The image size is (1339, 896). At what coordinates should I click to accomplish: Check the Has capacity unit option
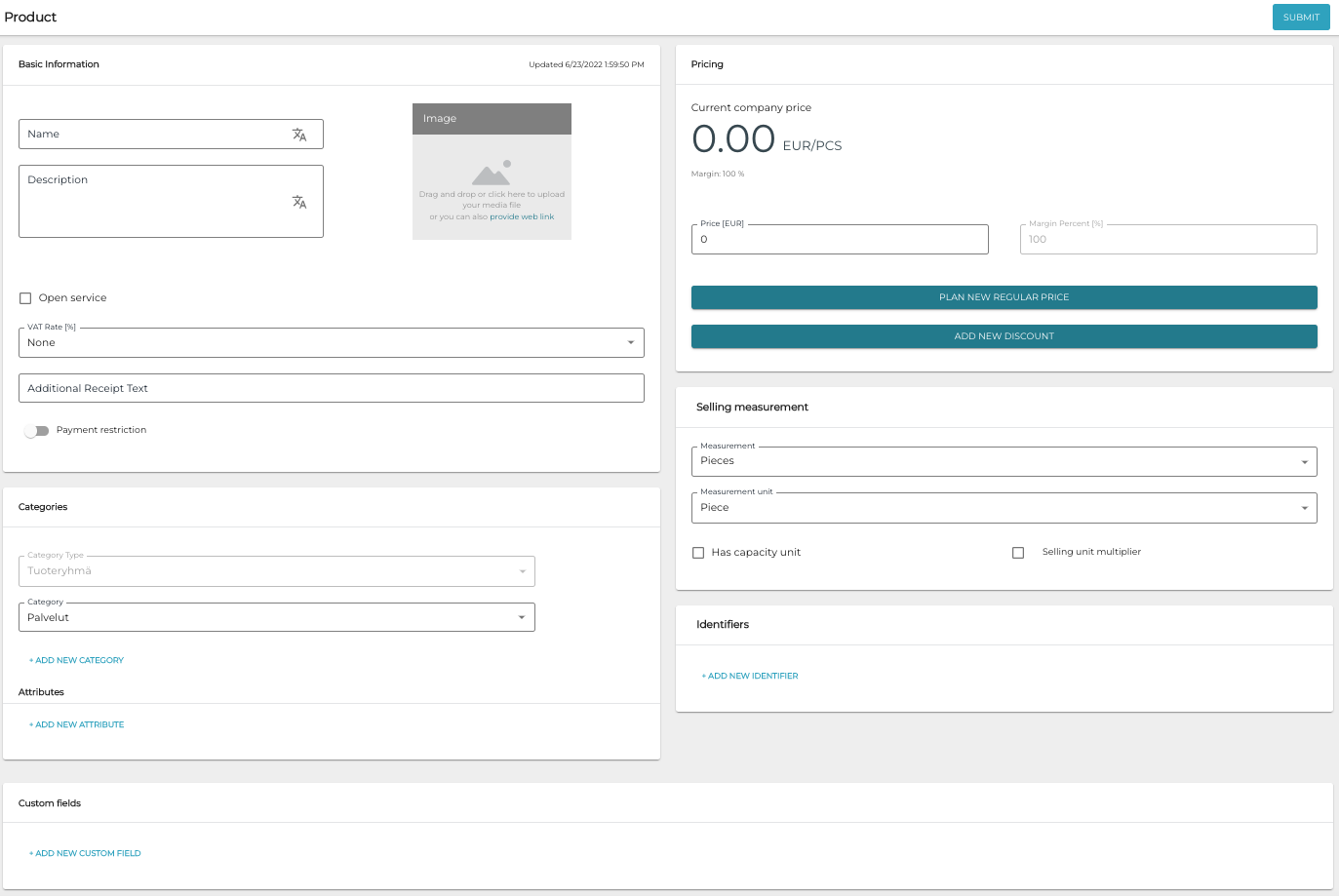coord(698,552)
